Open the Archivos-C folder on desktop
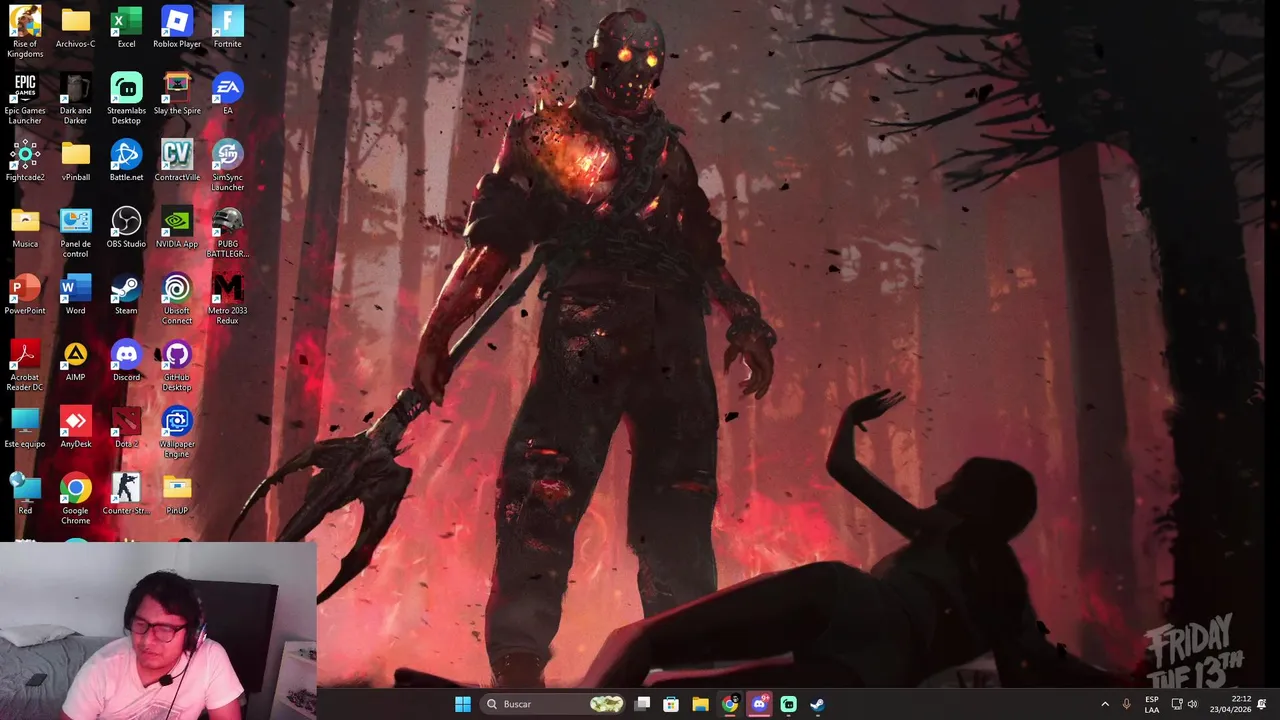Image resolution: width=1280 pixels, height=720 pixels. pos(75,27)
